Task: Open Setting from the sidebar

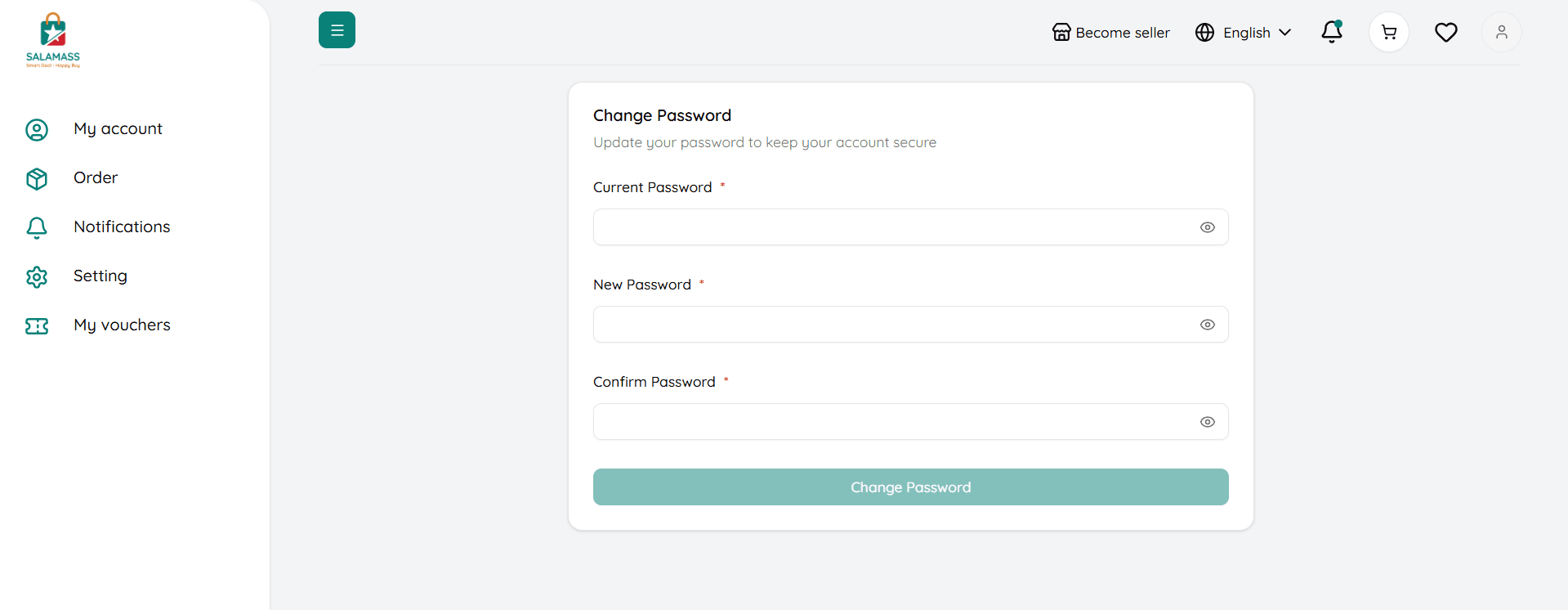Action: pyautogui.click(x=101, y=276)
